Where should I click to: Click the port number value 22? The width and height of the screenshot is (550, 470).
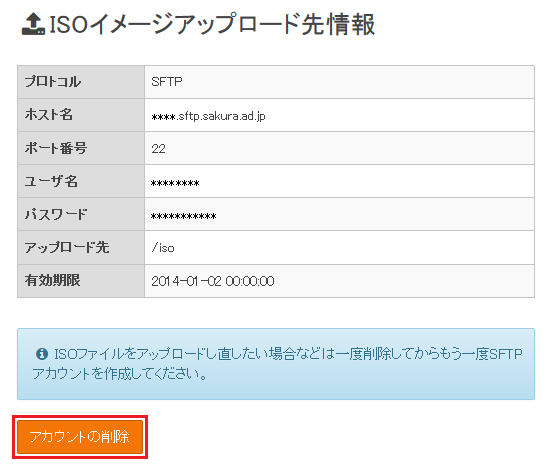click(158, 149)
